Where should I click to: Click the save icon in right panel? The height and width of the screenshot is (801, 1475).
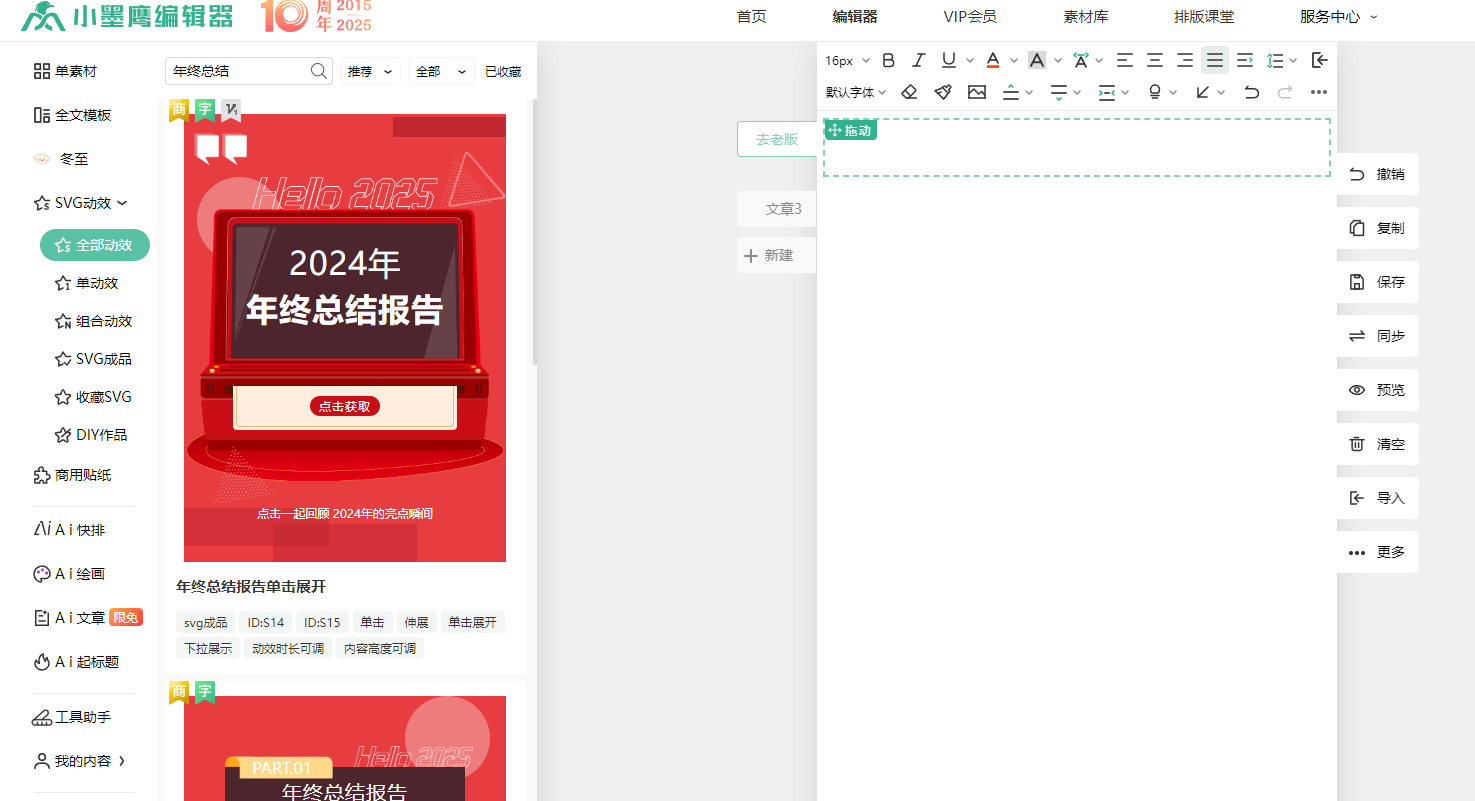(1357, 282)
